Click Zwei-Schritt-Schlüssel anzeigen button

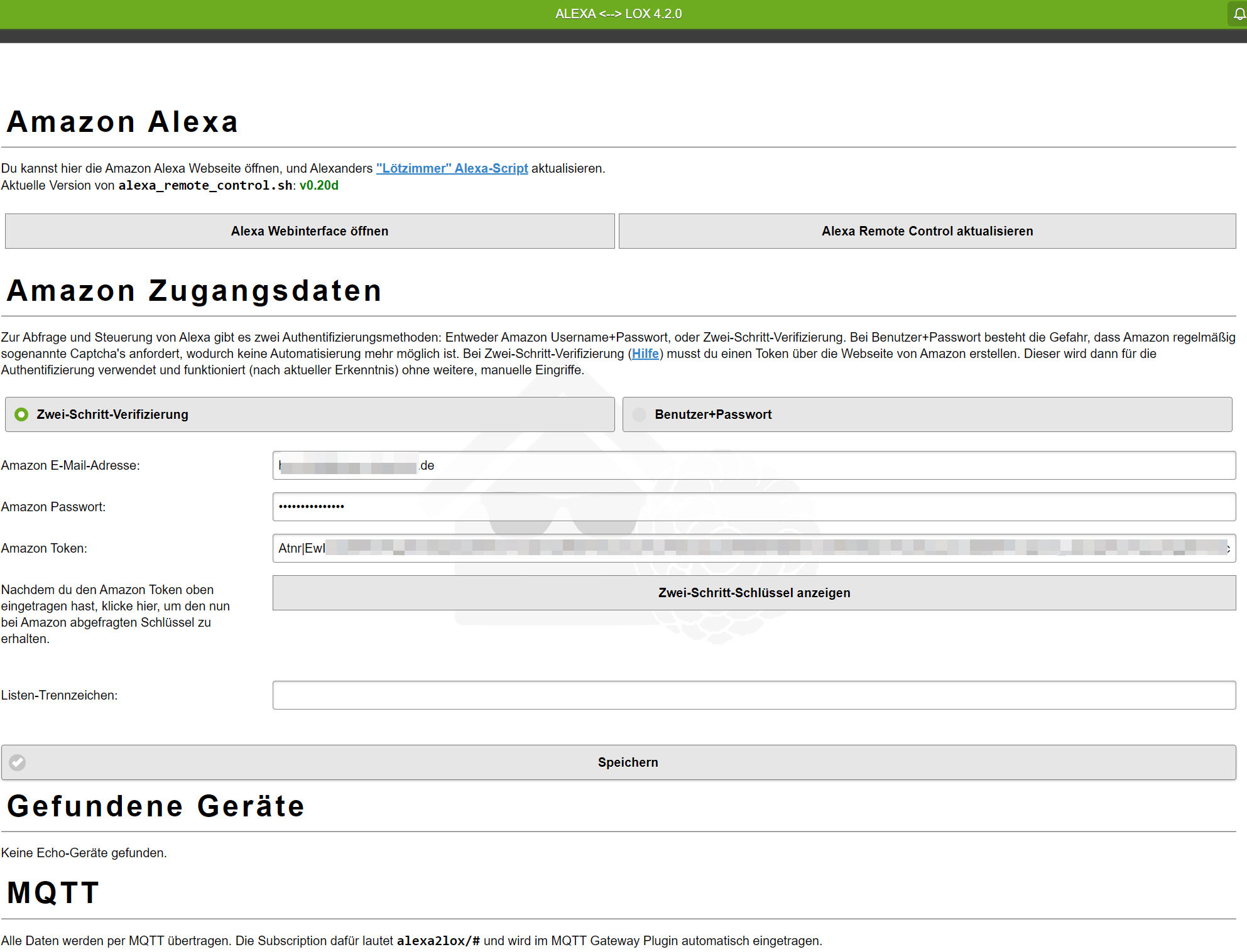point(754,593)
